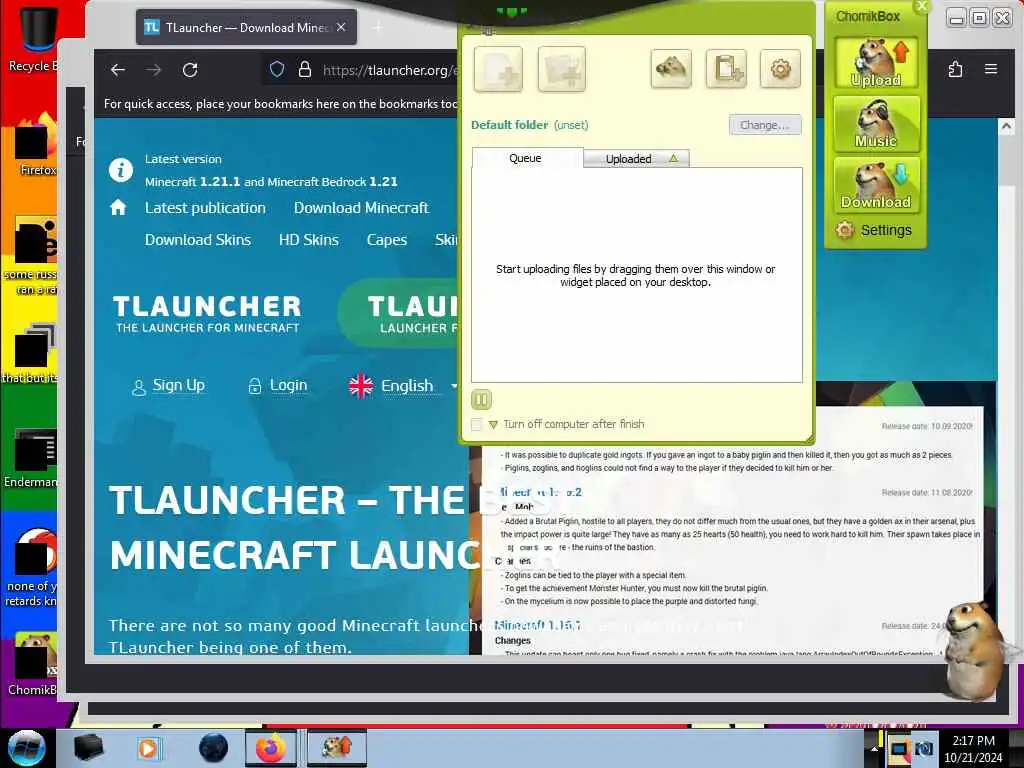Open media player in taskbar
Viewport: 1024px width, 768px height.
click(x=149, y=748)
